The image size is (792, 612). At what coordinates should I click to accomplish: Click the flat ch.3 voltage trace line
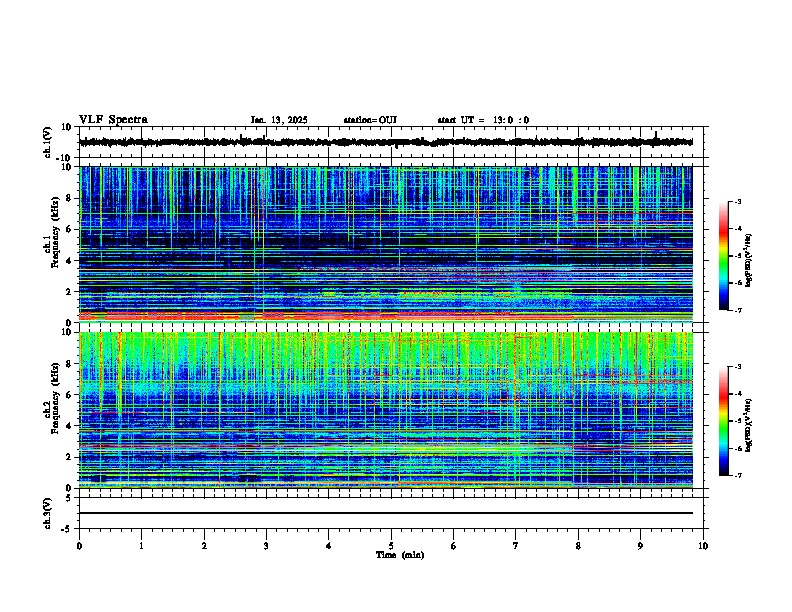386,513
